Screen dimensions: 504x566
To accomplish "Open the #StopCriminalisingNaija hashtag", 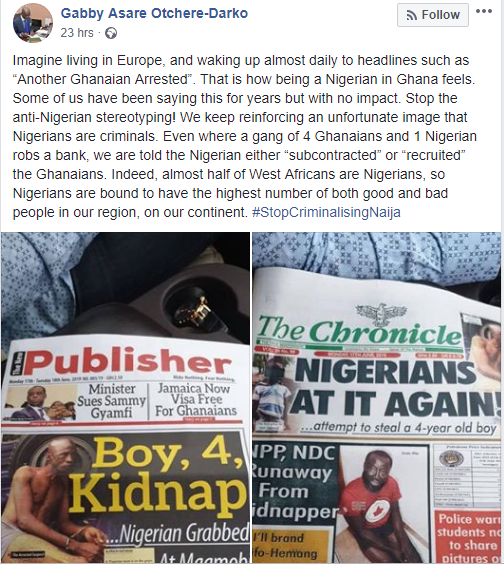I will (326, 212).
